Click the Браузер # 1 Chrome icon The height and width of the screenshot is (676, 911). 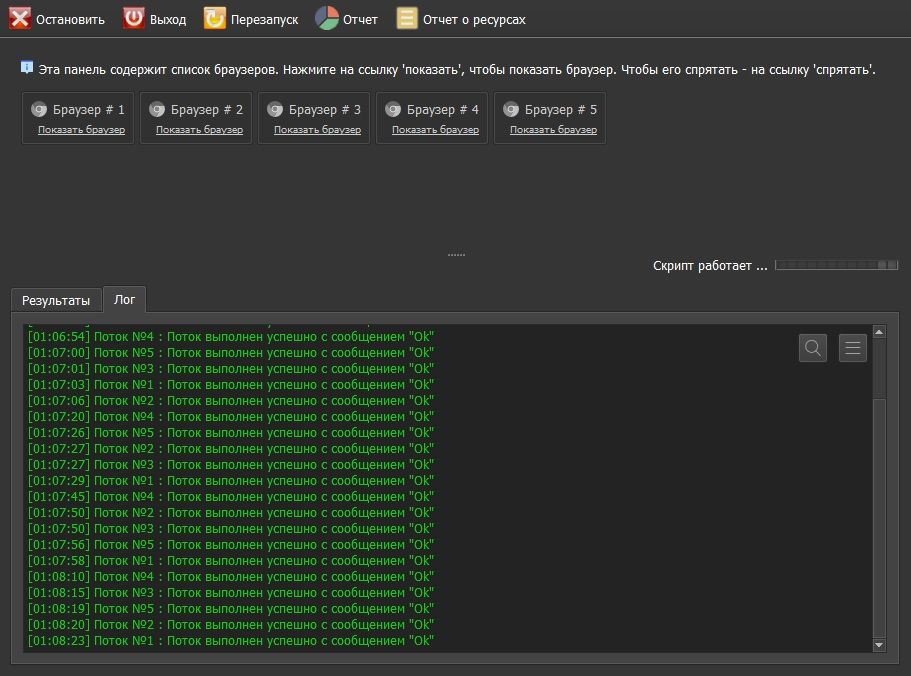[x=40, y=110]
